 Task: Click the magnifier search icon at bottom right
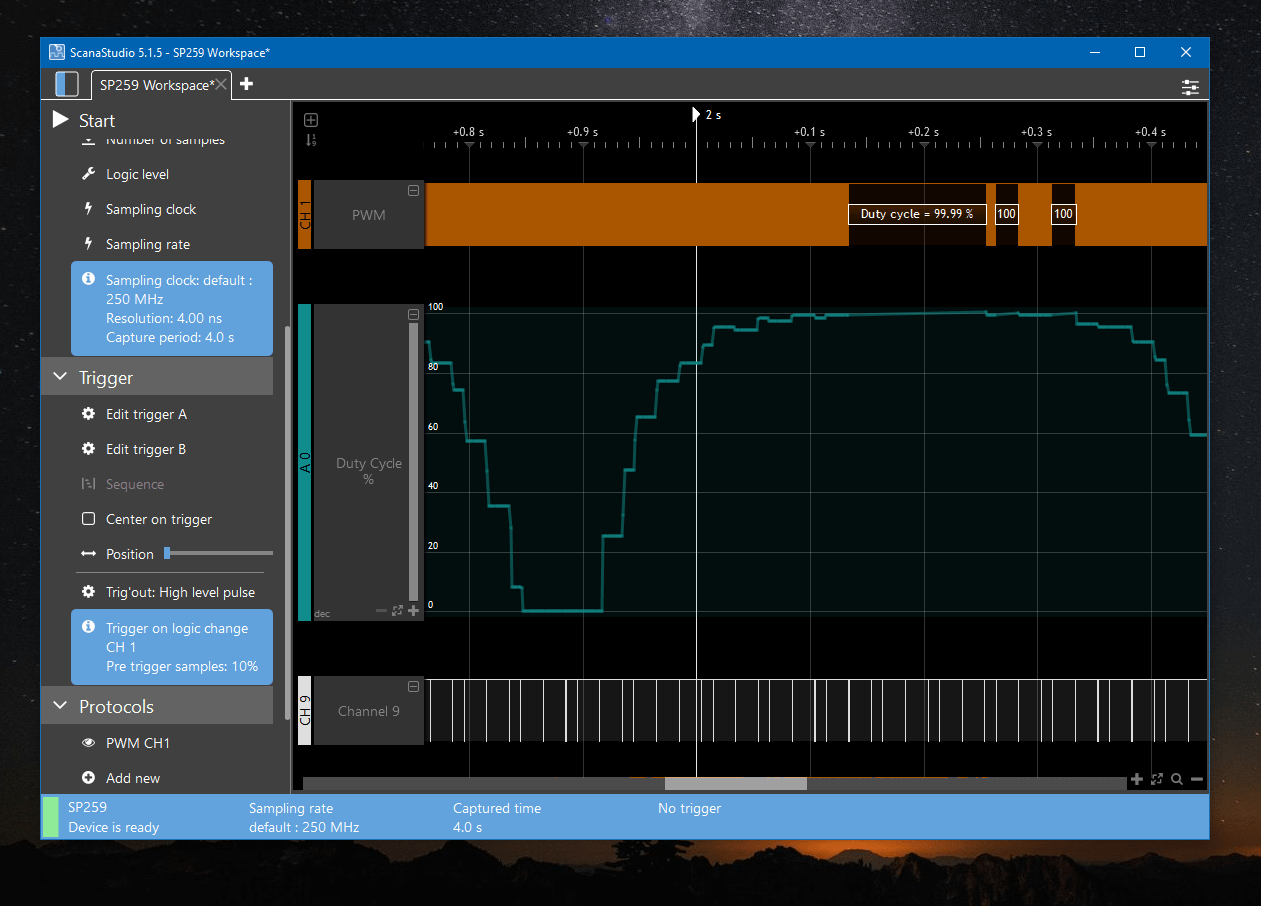(1177, 779)
